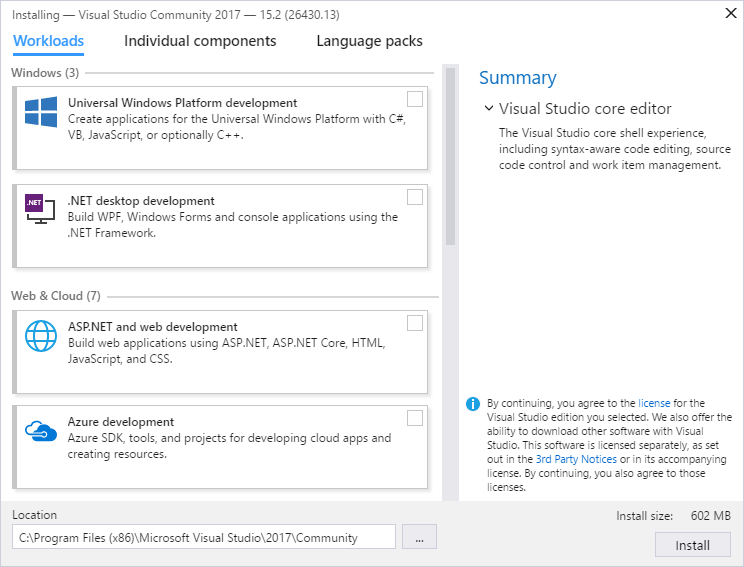Click the Windows logo workload icon
Screen dimensions: 744x567
(x=41, y=112)
